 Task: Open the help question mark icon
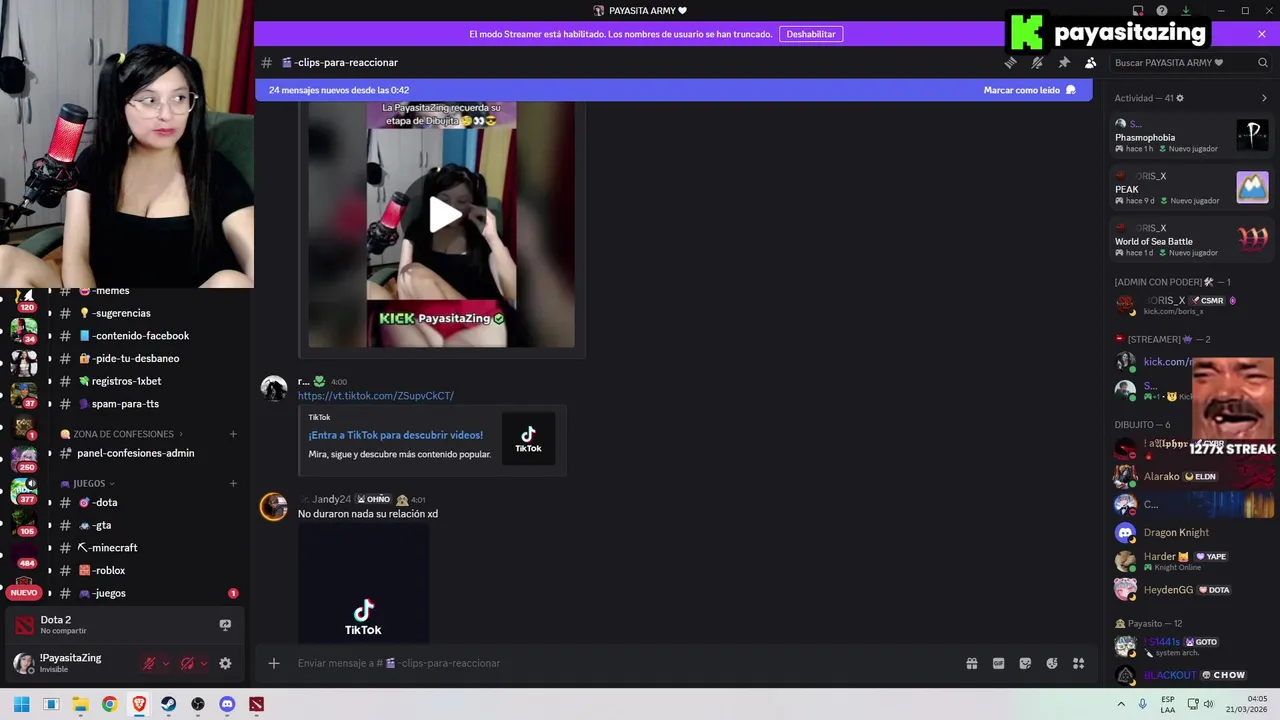tap(1162, 11)
